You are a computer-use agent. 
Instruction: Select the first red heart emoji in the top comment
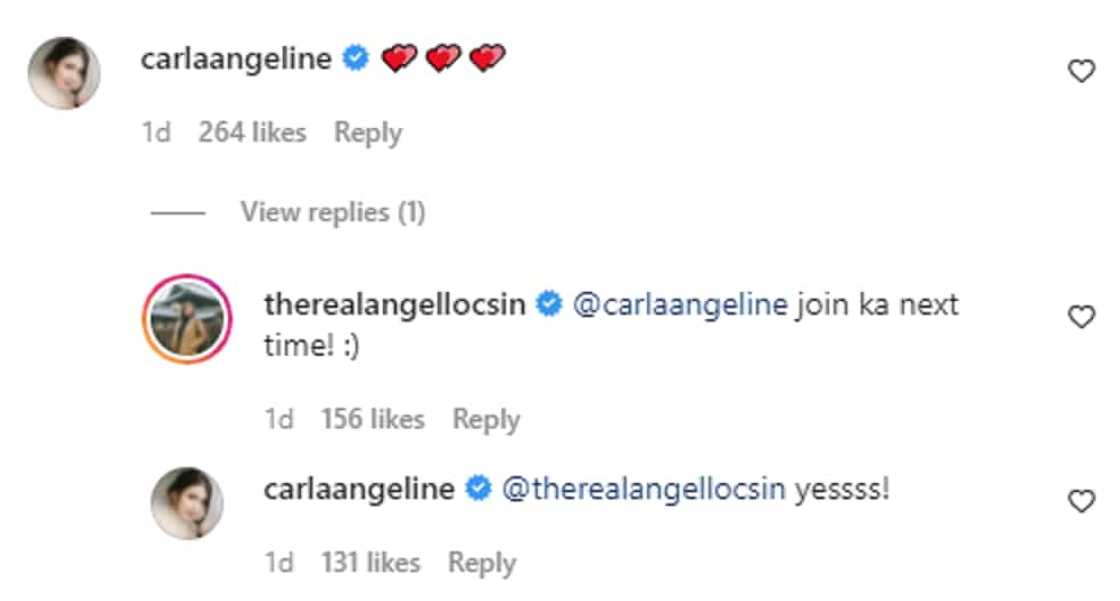tap(398, 58)
